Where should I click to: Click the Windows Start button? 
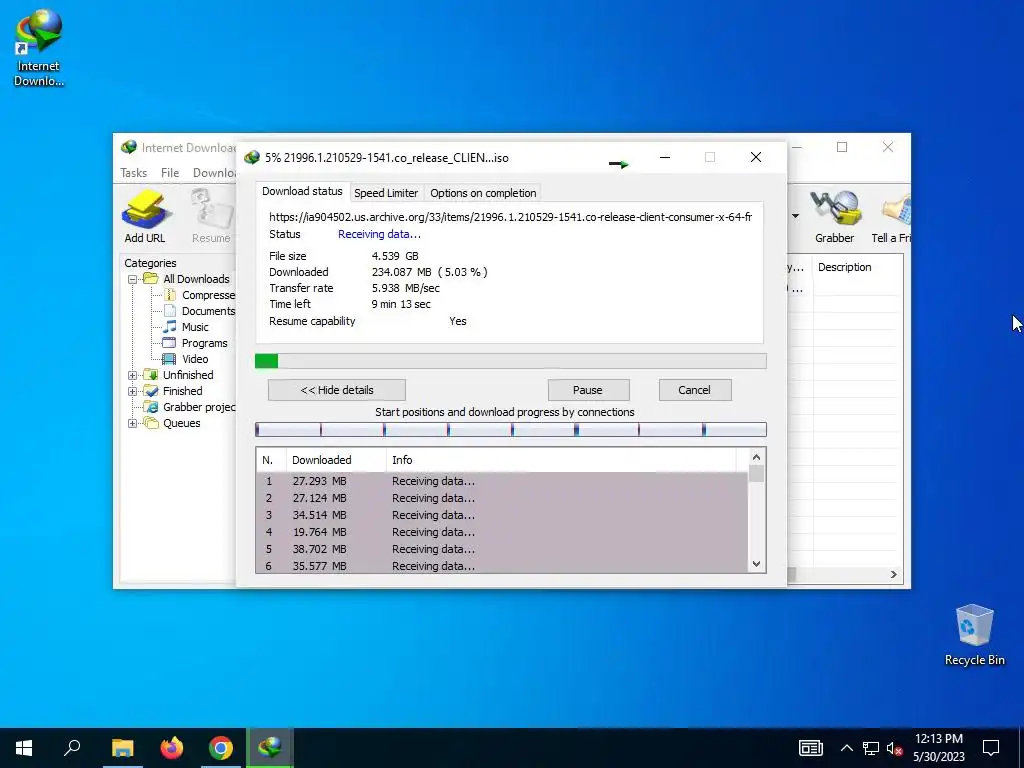click(x=24, y=748)
